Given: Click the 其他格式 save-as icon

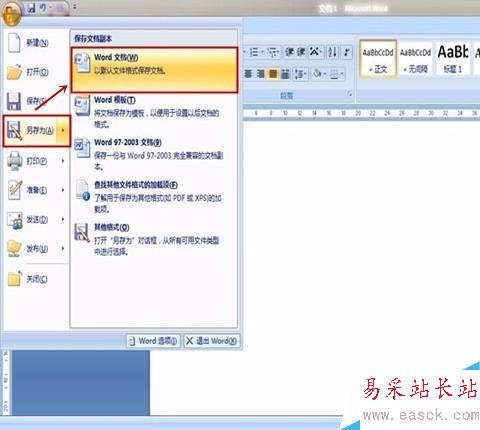Looking at the screenshot, I should point(82,232).
